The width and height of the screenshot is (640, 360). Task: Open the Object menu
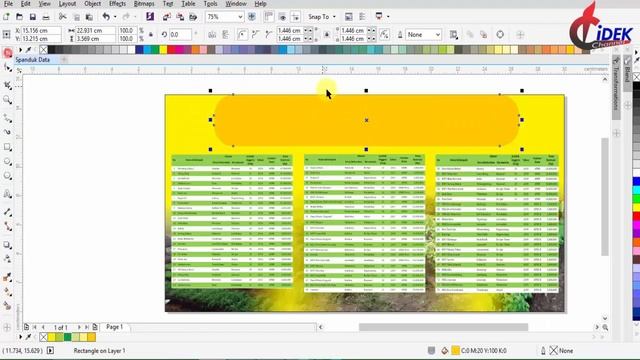pos(92,4)
